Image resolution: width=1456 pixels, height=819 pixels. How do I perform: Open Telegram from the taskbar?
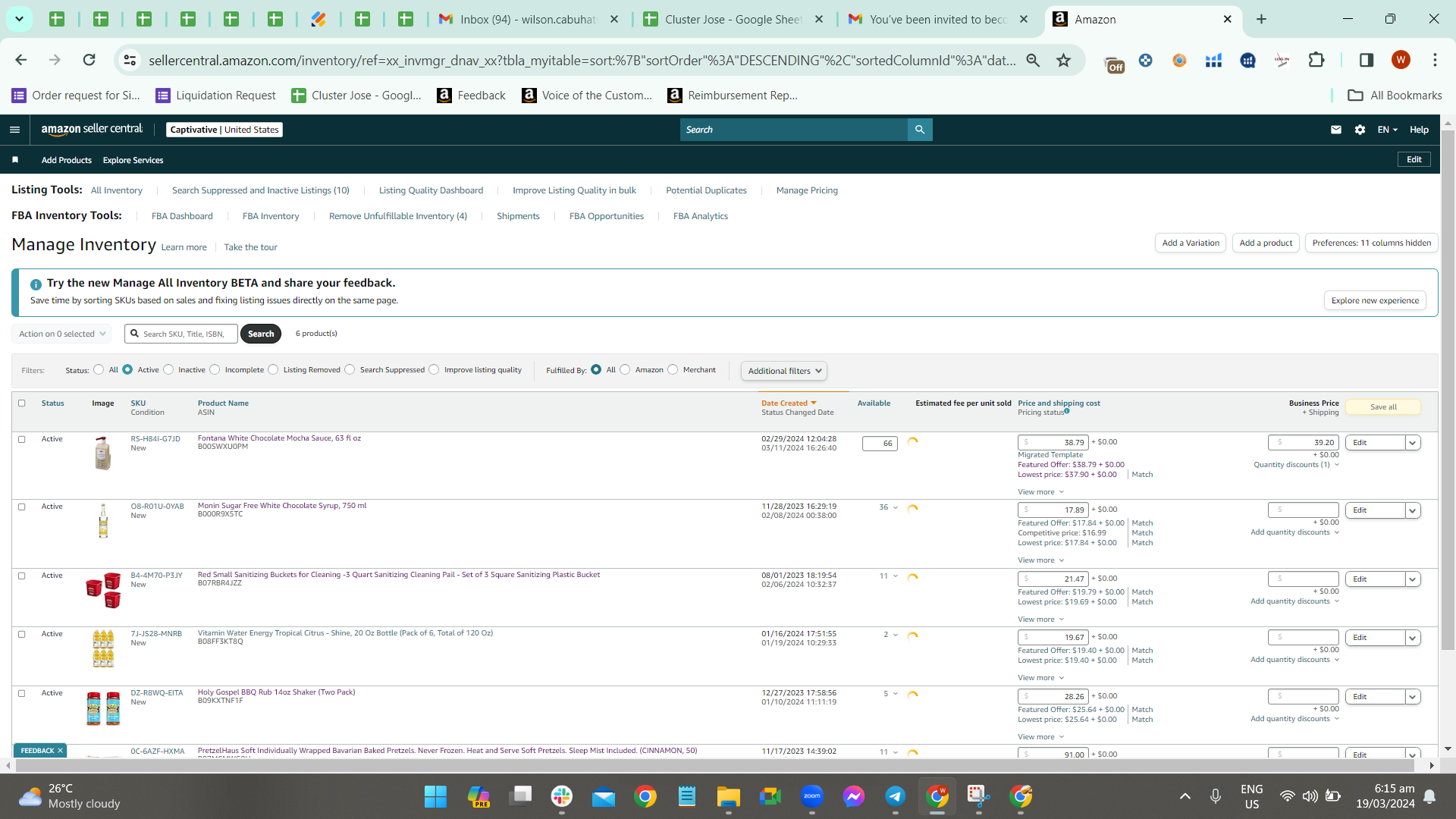(896, 796)
